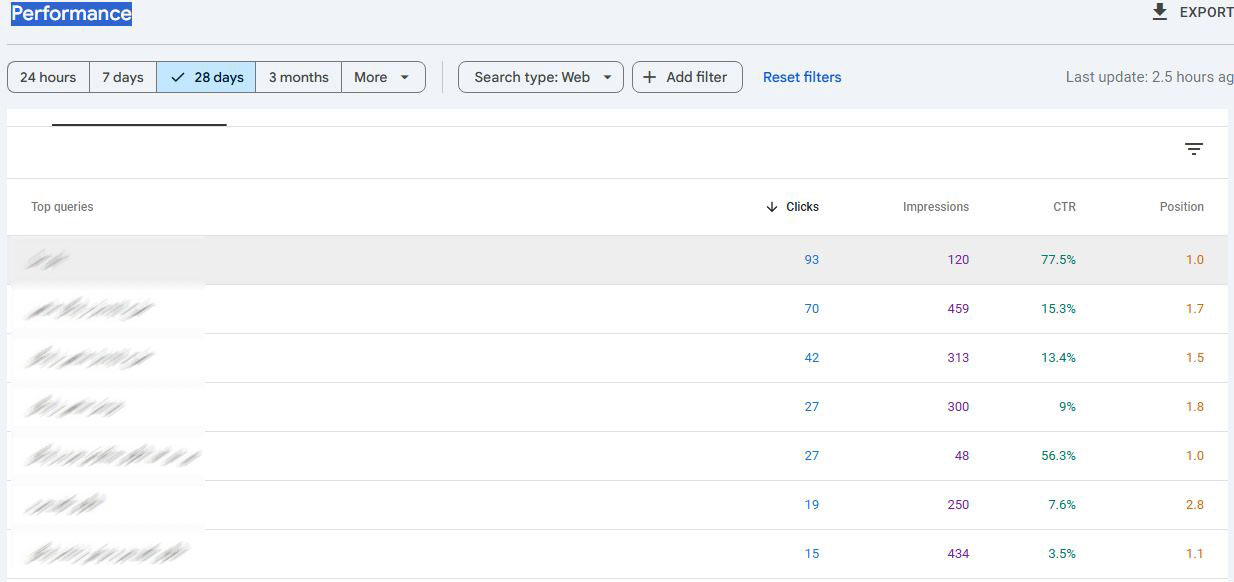This screenshot has height=582, width=1234.
Task: Click the top query row with 93 clicks
Action: (400, 260)
